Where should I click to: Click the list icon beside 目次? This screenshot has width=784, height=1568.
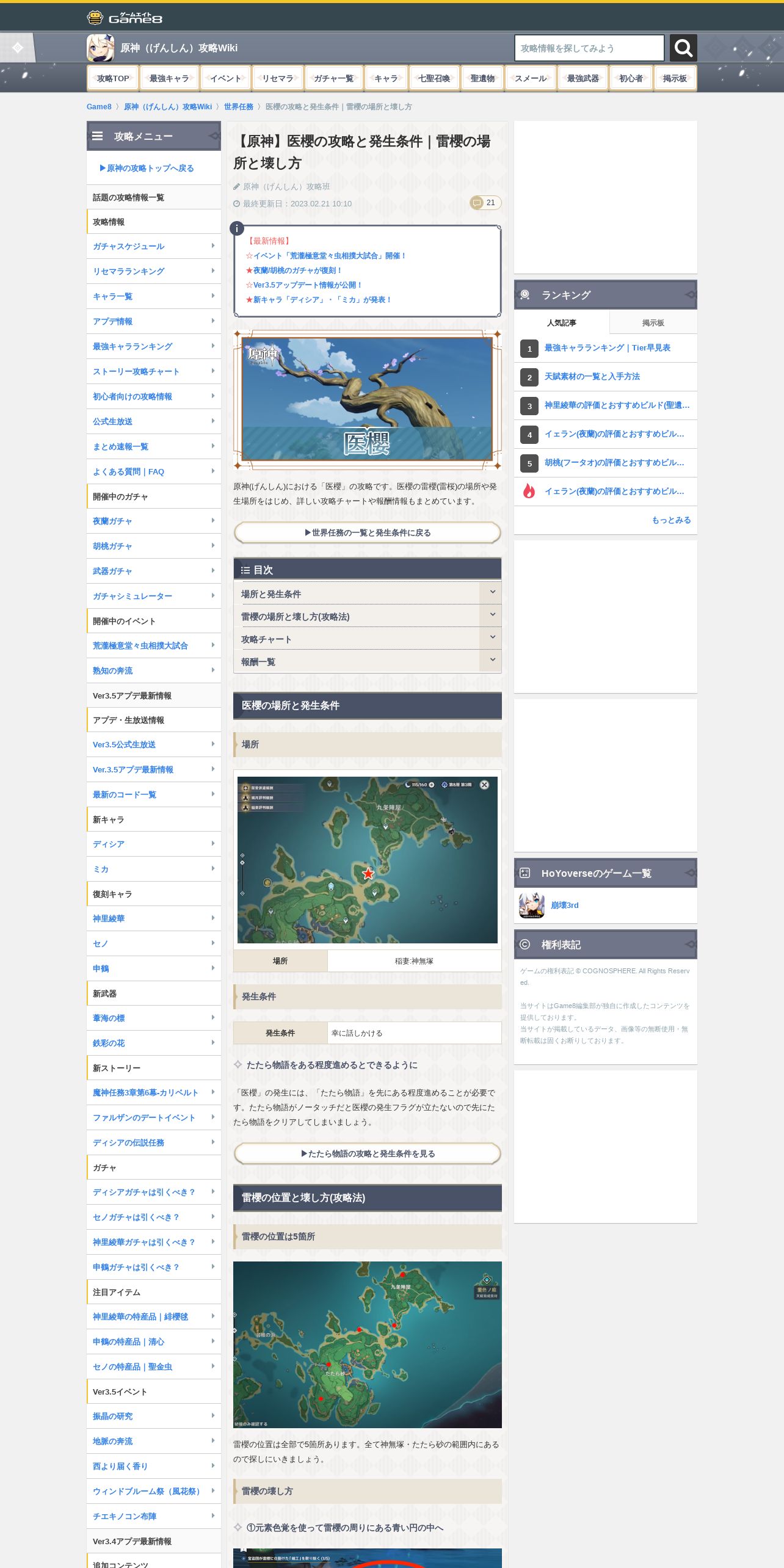[245, 570]
